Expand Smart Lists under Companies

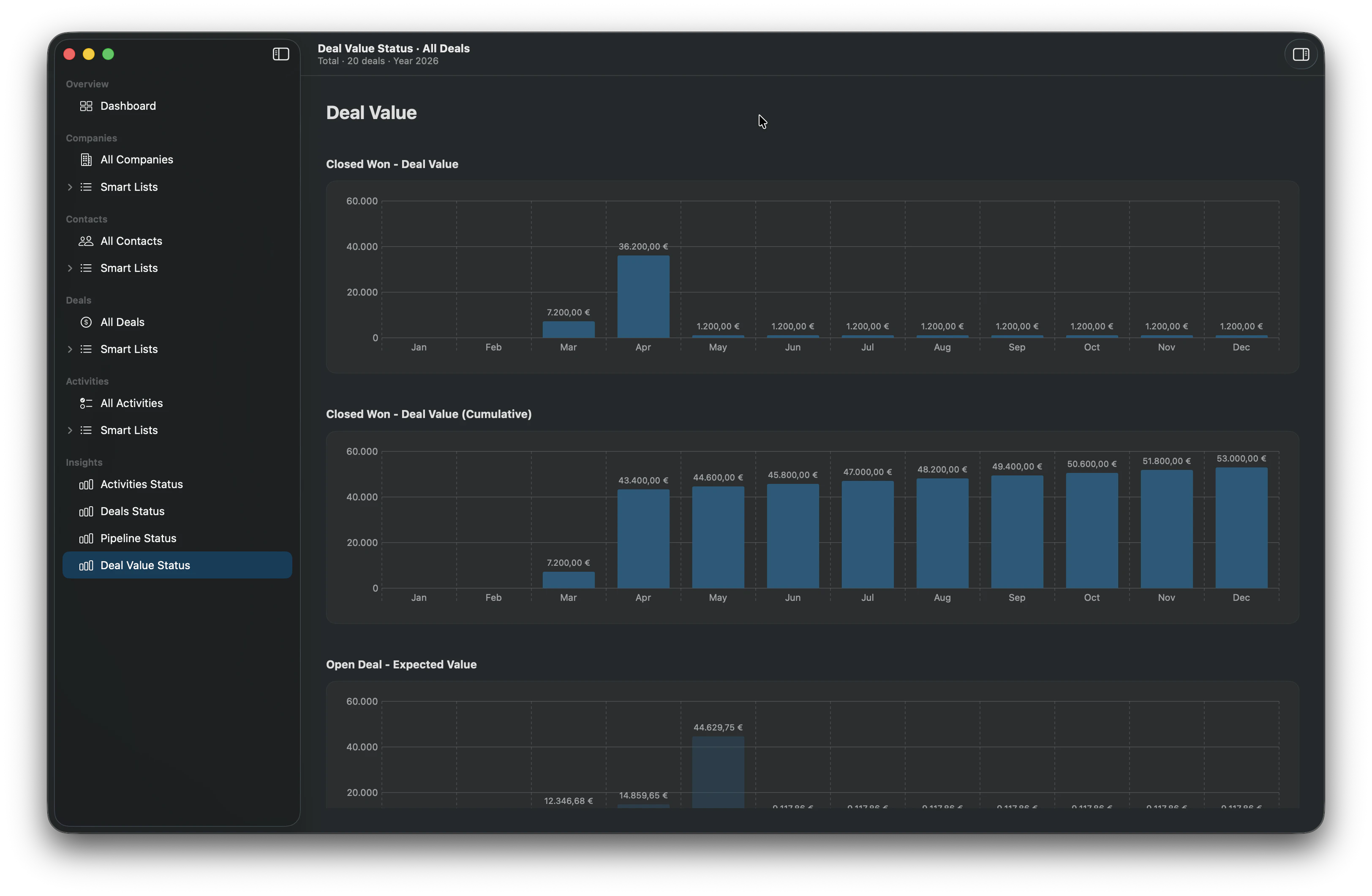tap(69, 187)
